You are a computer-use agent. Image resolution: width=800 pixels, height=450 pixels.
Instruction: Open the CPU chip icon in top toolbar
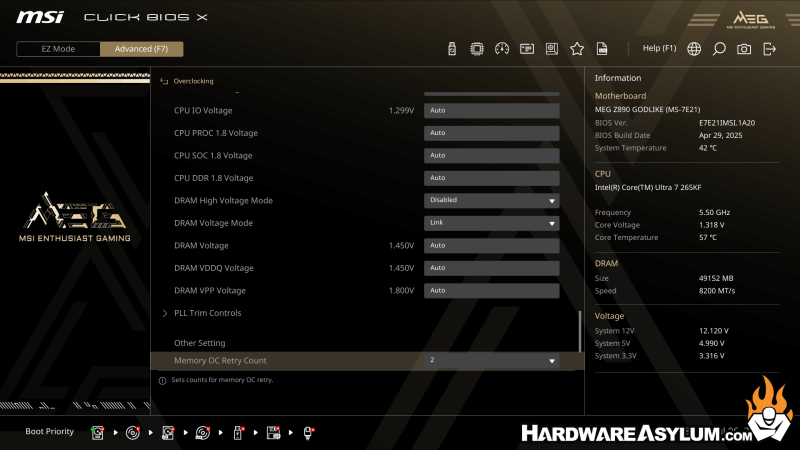pyautogui.click(x=477, y=49)
